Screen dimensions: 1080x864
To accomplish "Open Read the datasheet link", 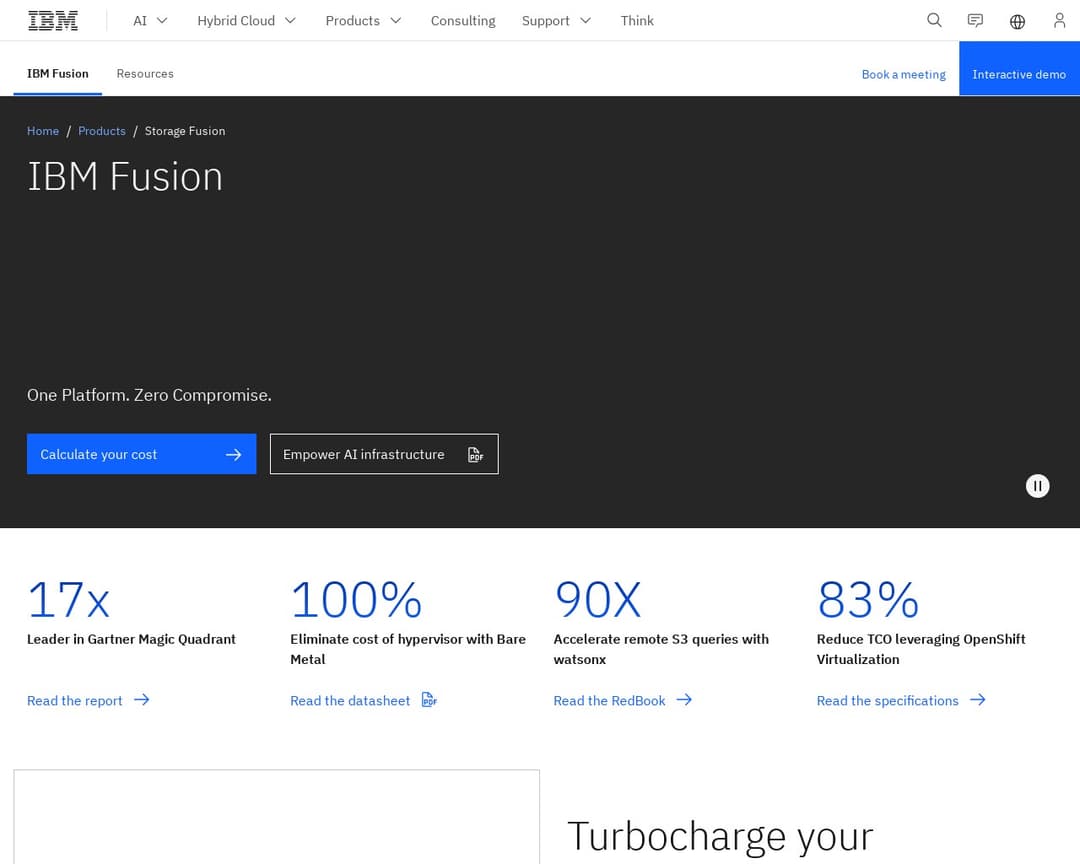I will [x=364, y=701].
